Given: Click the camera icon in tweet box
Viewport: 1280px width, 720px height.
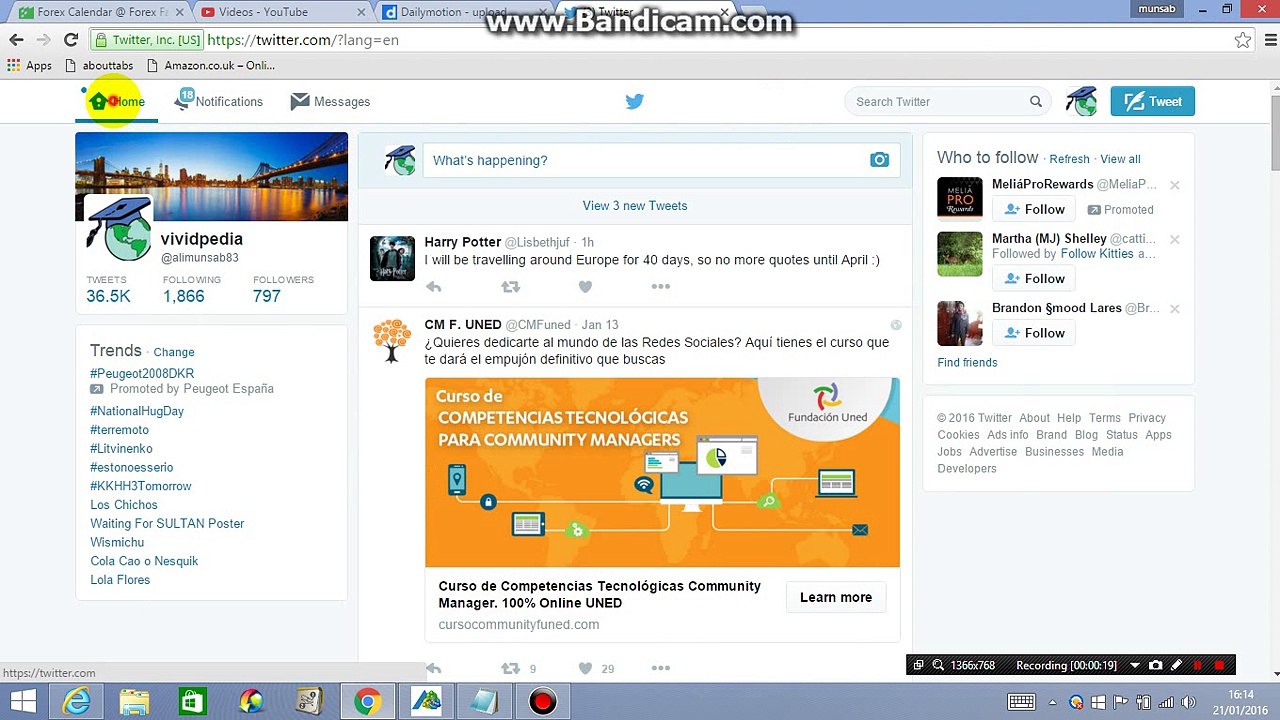Looking at the screenshot, I should pyautogui.click(x=879, y=160).
